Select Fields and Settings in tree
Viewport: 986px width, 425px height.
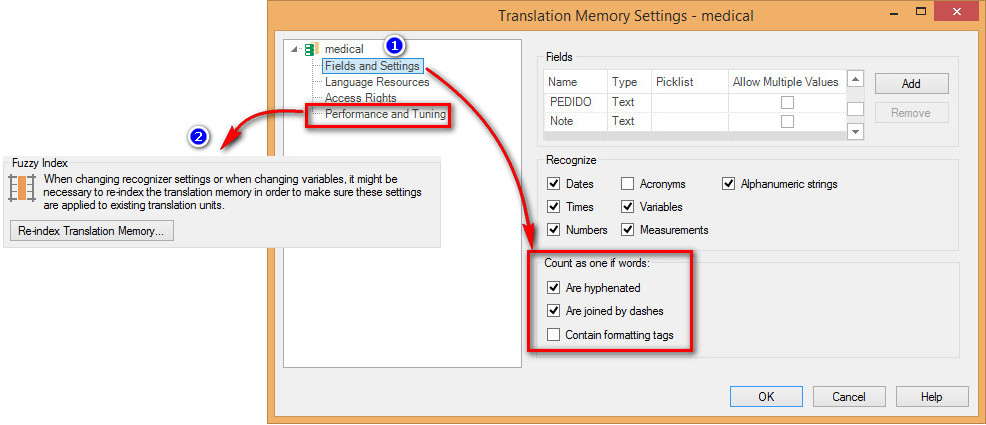[x=372, y=66]
